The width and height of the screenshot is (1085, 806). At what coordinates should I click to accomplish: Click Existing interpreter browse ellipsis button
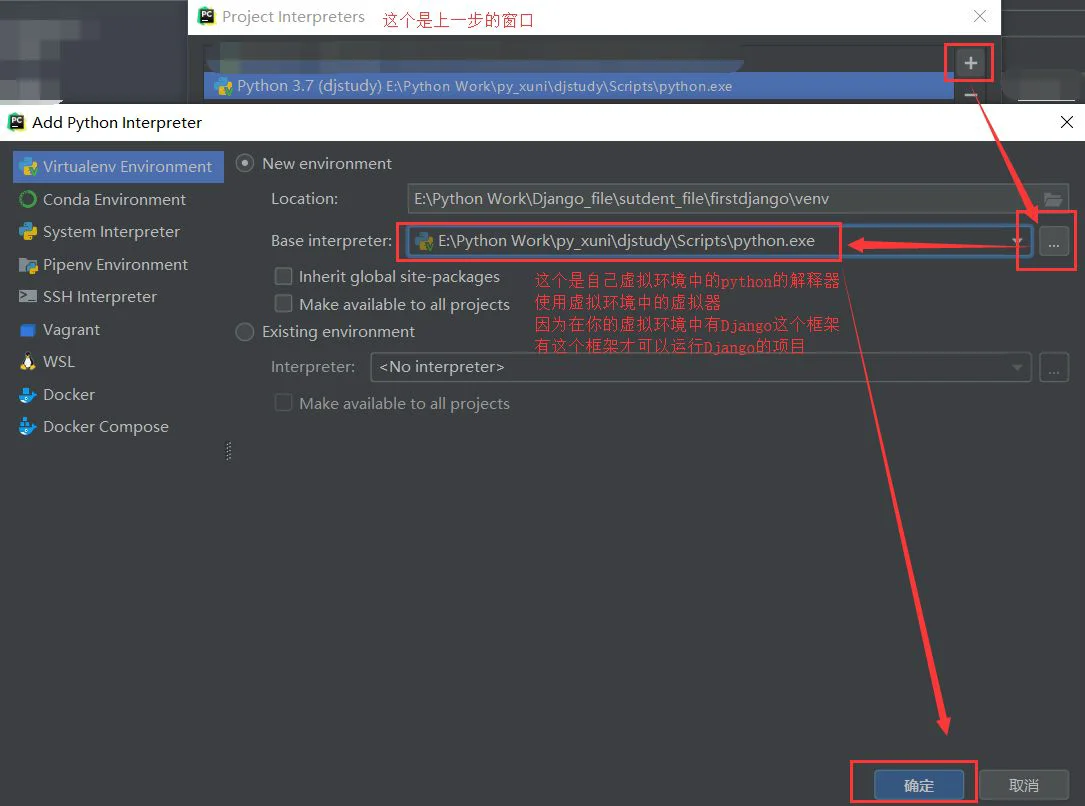point(1054,367)
